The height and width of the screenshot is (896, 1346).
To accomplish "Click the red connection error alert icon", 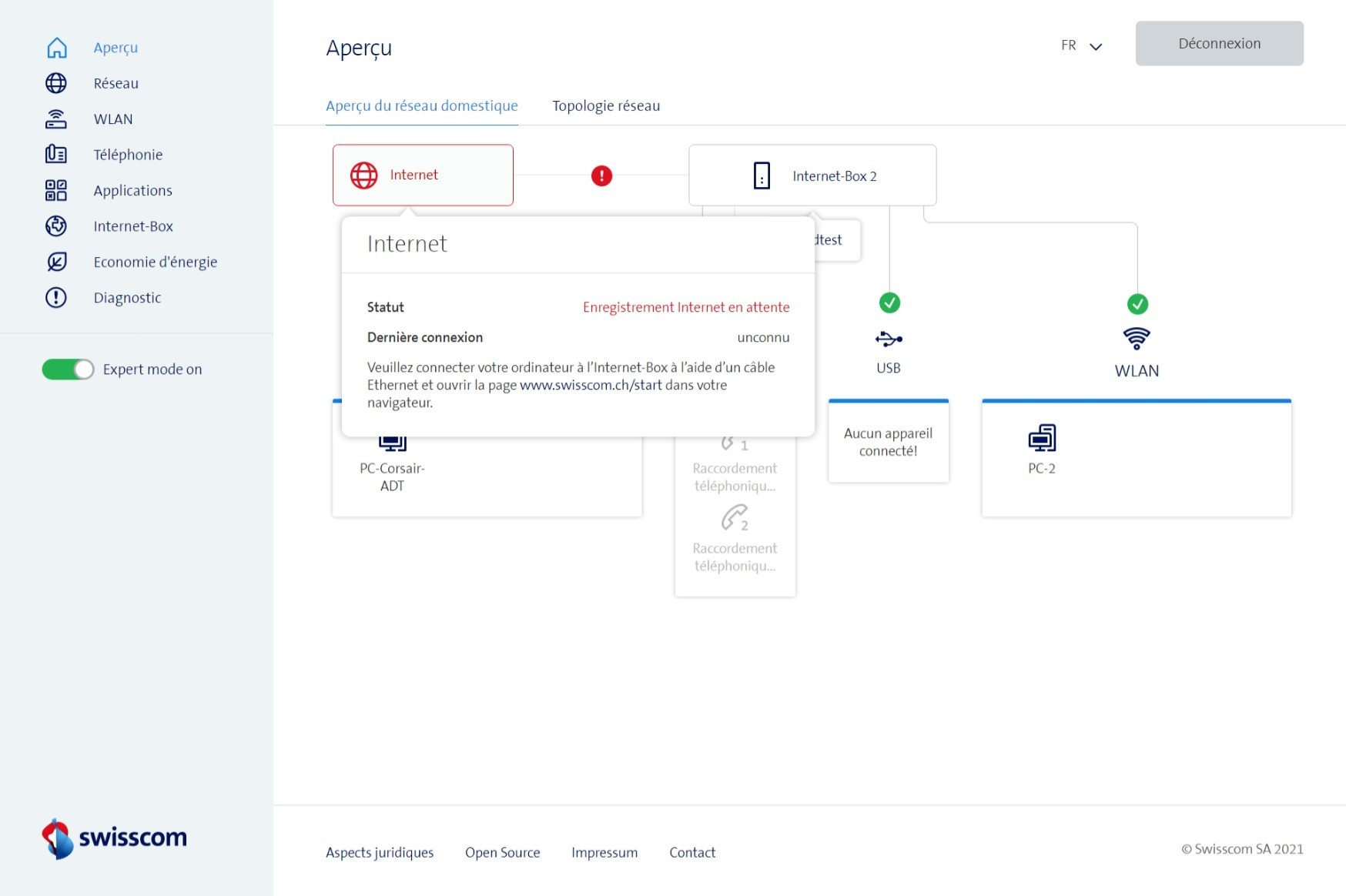I will coord(601,176).
